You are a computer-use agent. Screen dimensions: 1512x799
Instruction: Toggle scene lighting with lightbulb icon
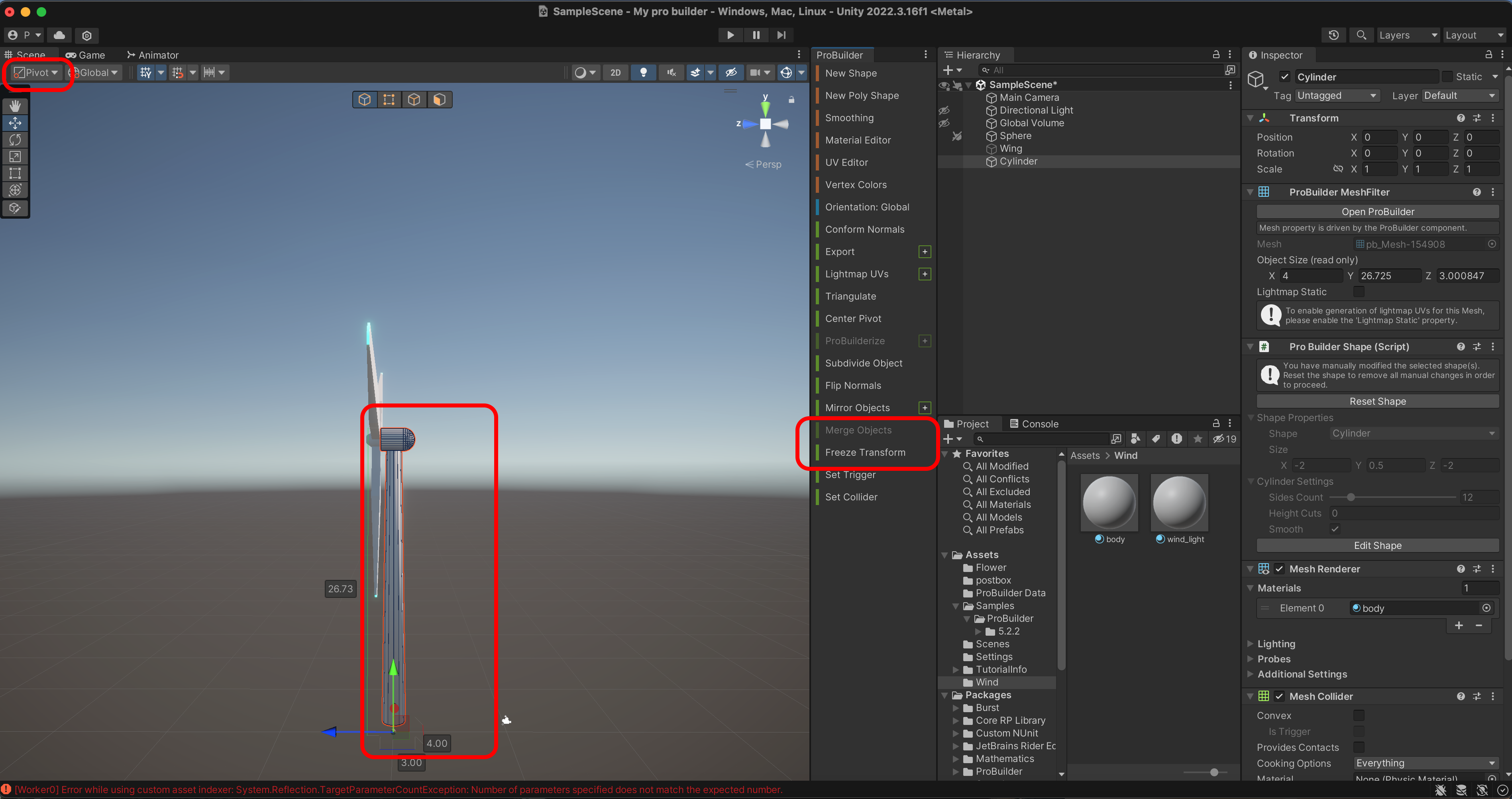point(643,72)
